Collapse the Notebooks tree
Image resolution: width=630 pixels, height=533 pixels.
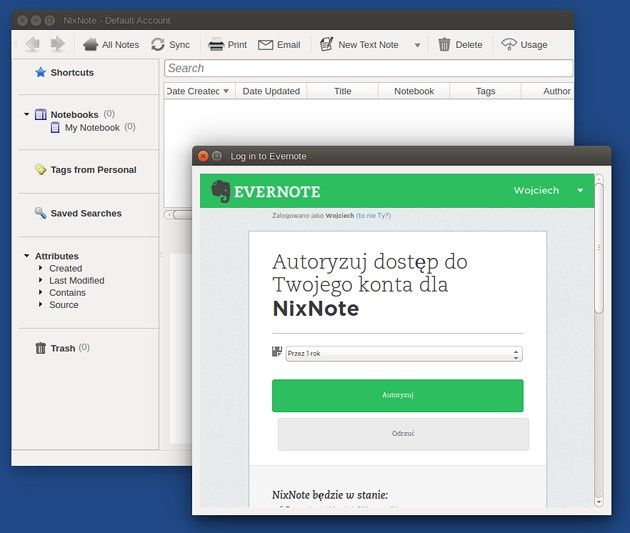[27, 114]
